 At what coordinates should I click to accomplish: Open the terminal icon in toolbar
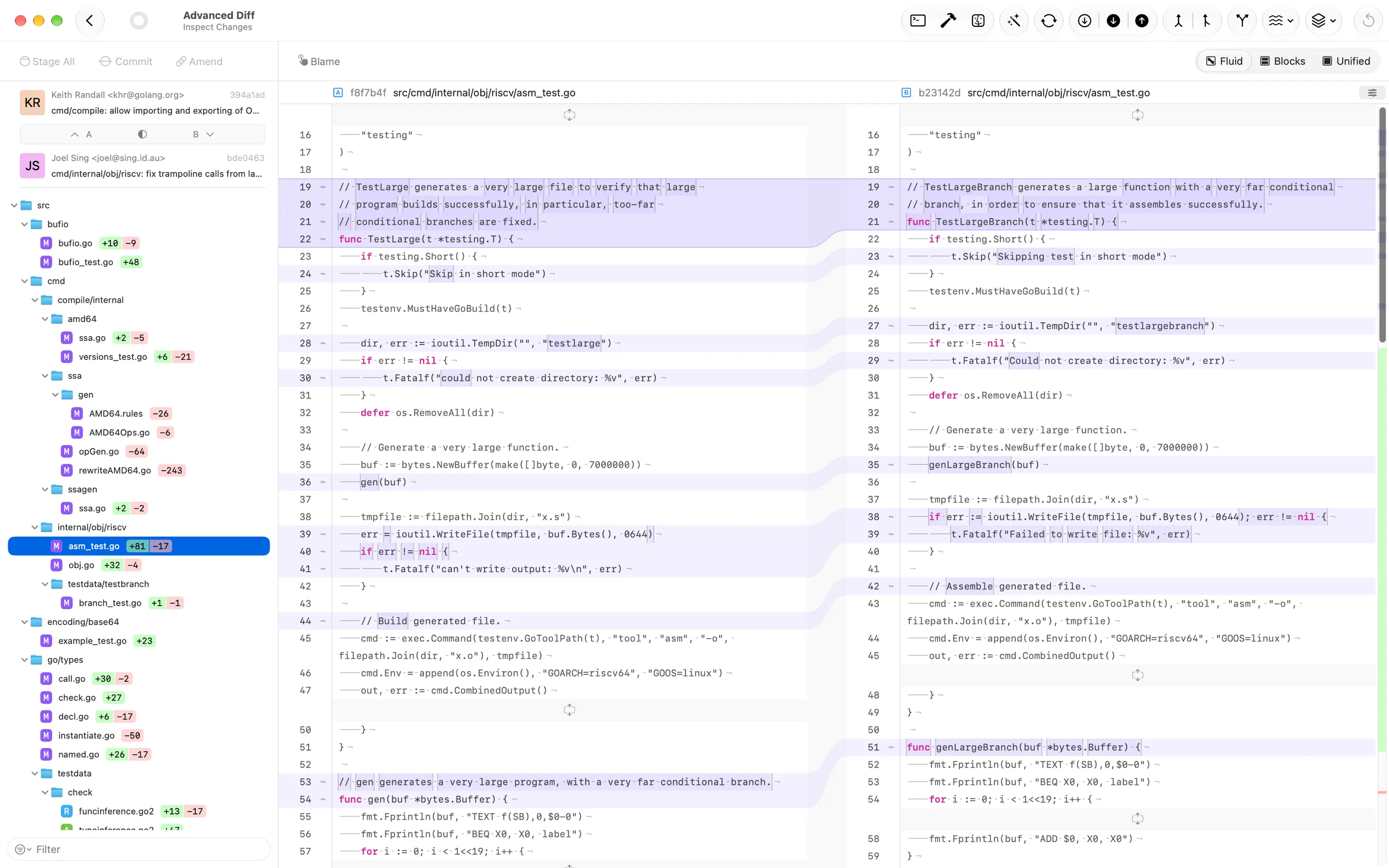pos(918,21)
